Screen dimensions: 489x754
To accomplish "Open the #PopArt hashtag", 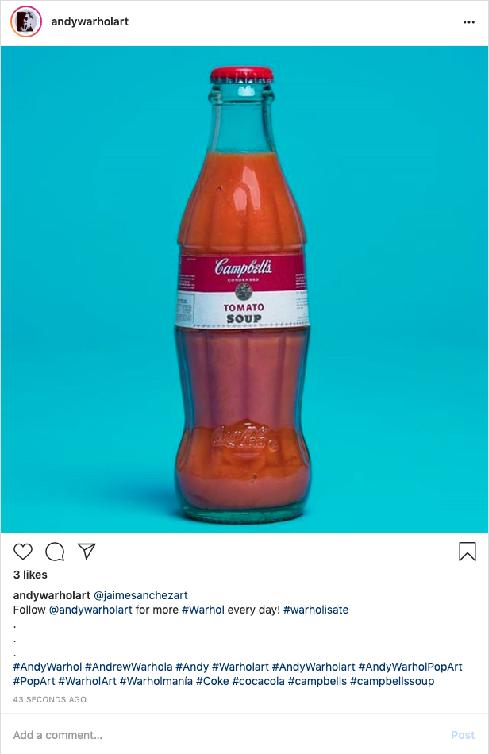I will (x=34, y=681).
